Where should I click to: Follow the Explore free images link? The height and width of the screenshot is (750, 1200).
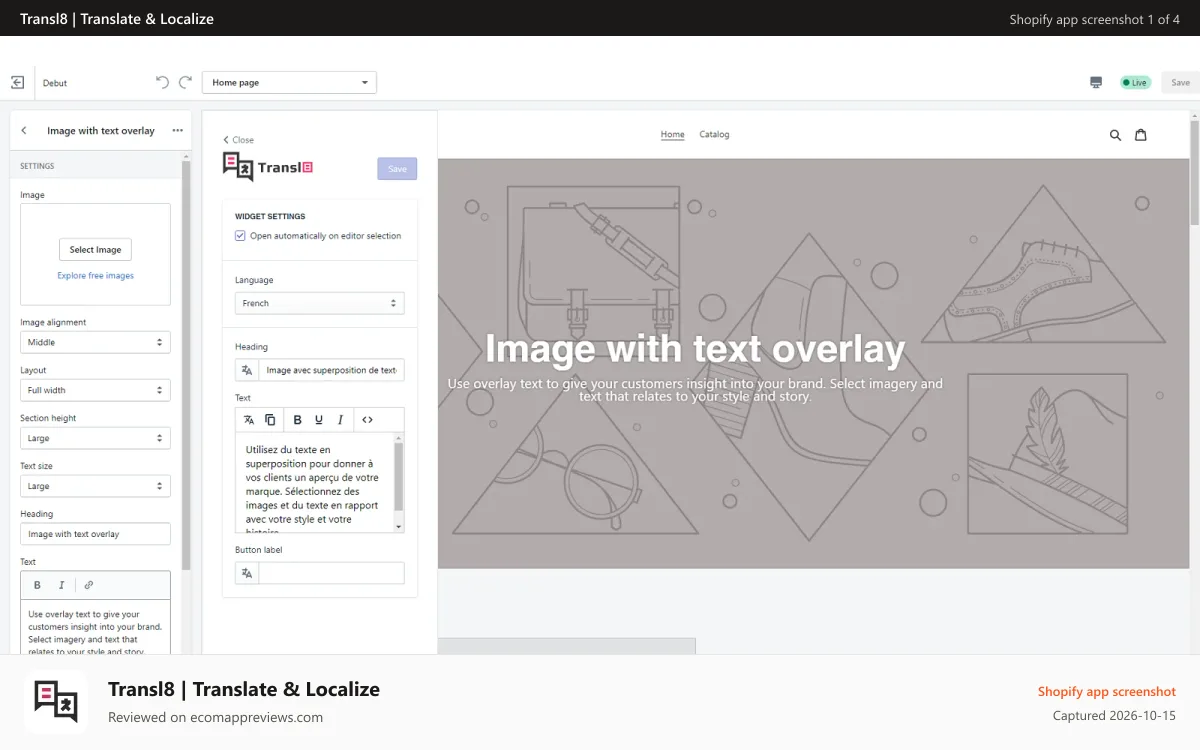point(95,276)
